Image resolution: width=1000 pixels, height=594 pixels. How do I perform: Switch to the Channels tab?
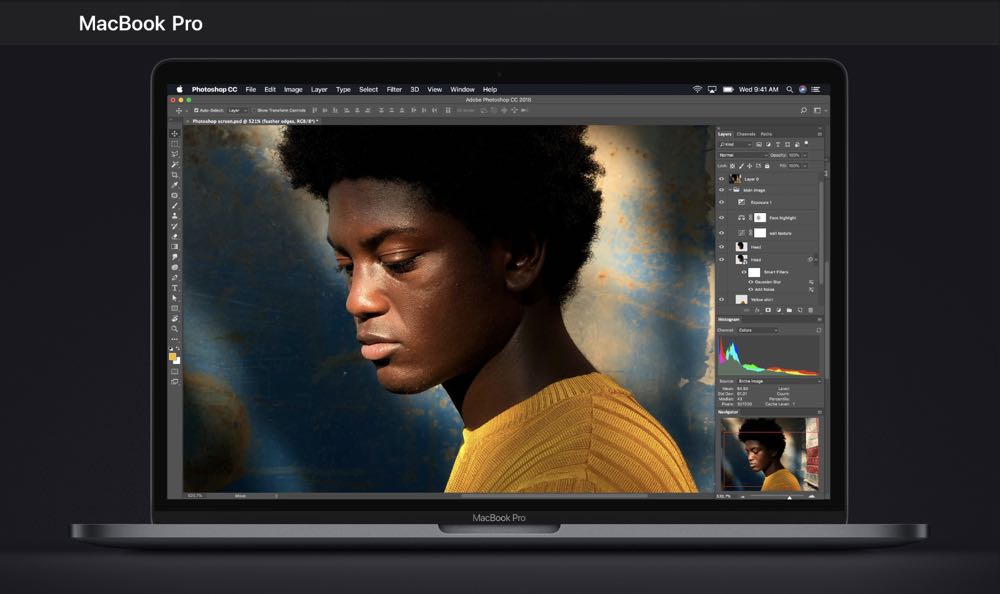(746, 134)
